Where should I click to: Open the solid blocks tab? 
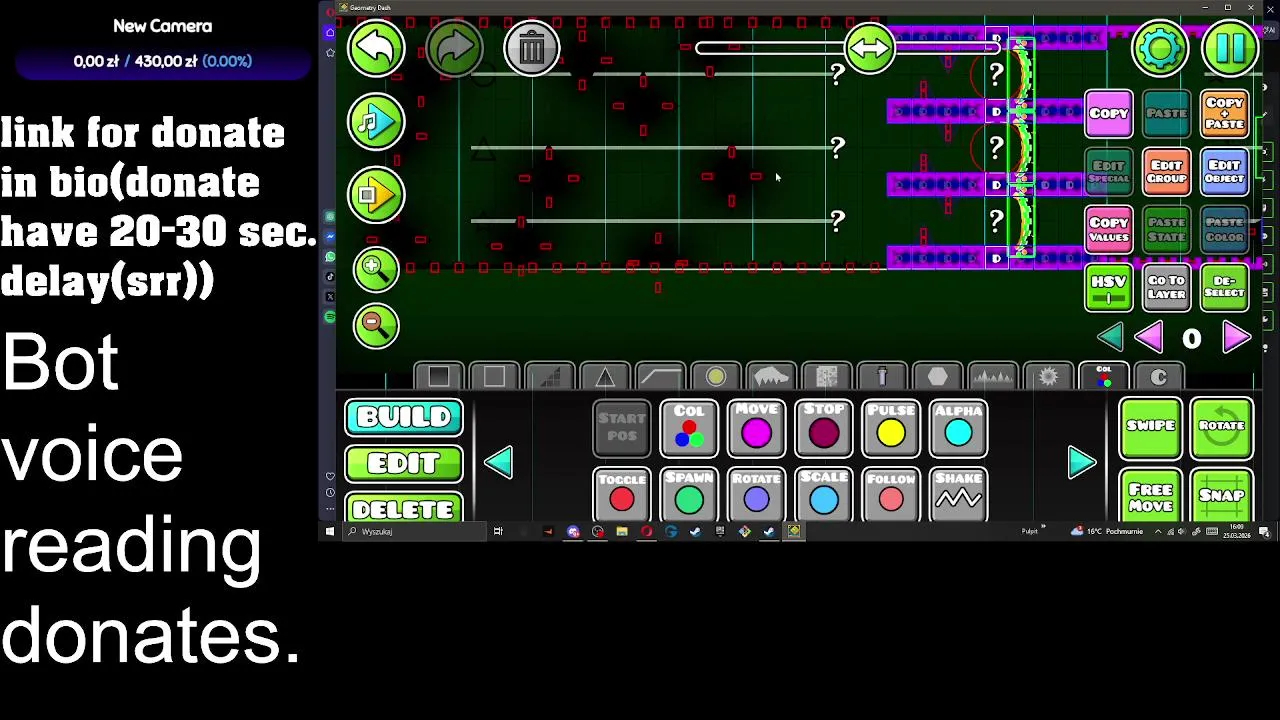coord(439,376)
